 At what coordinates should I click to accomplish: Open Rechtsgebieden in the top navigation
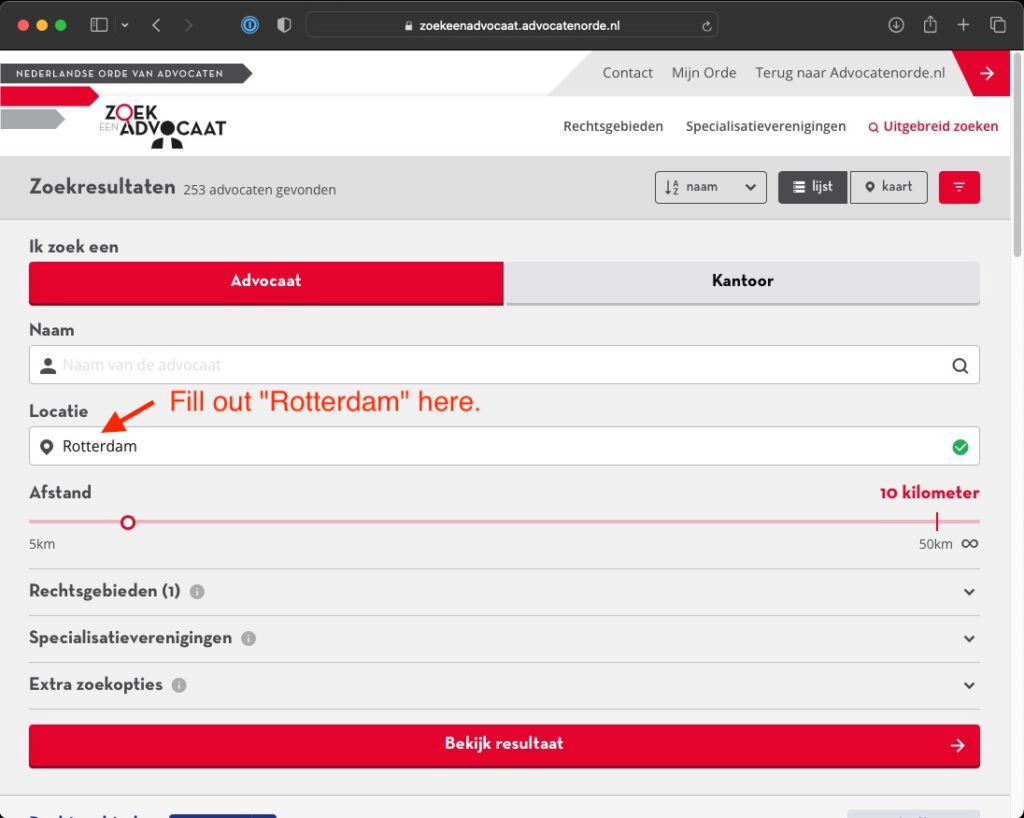[x=613, y=126]
